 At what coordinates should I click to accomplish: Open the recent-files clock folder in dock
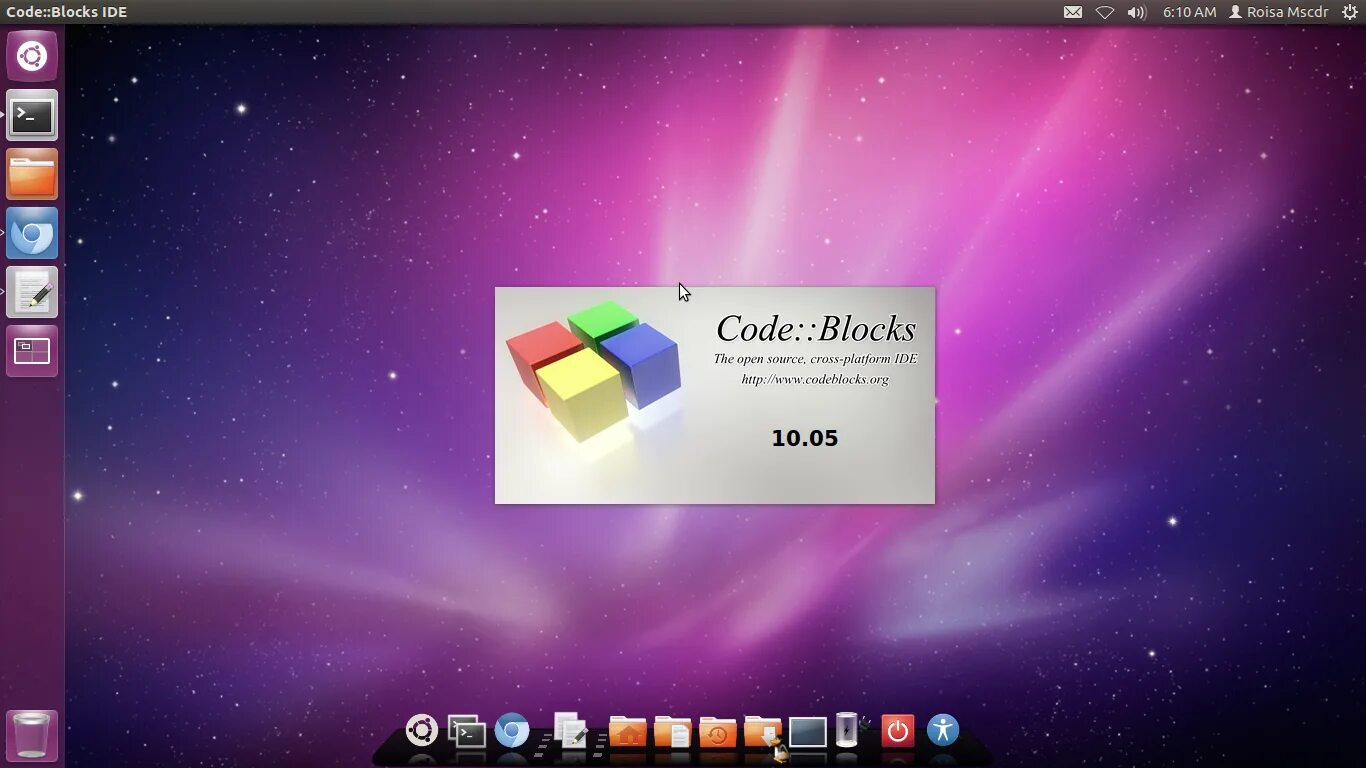(x=718, y=732)
